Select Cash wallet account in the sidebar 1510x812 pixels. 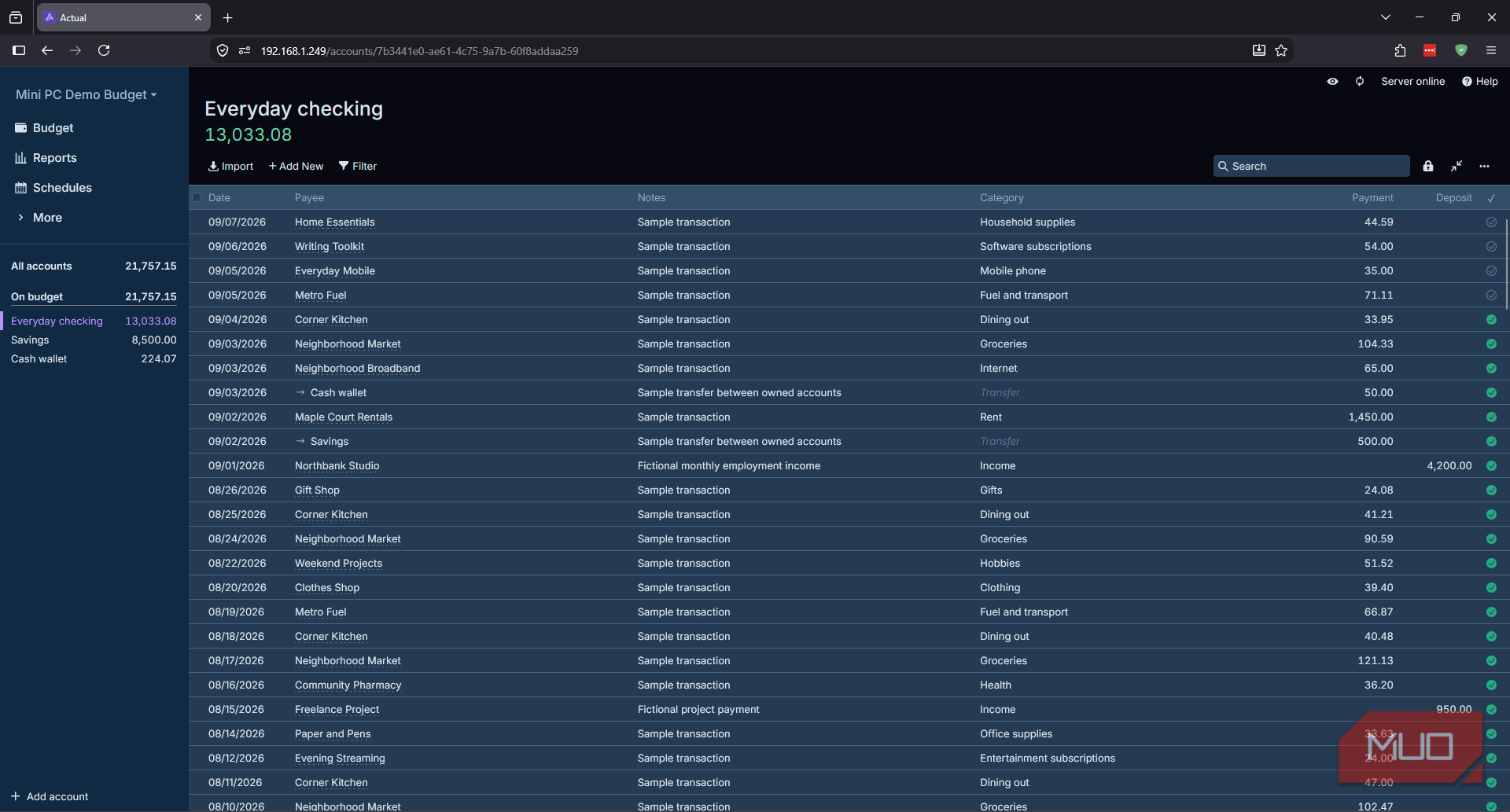point(94,358)
